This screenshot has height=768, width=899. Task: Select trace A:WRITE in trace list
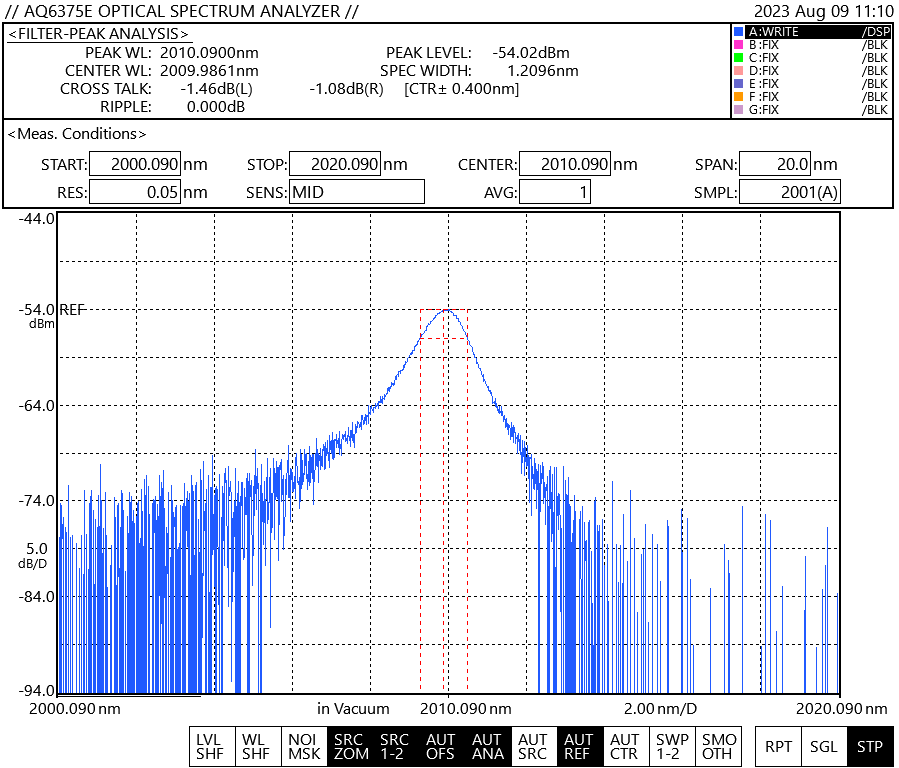810,32
